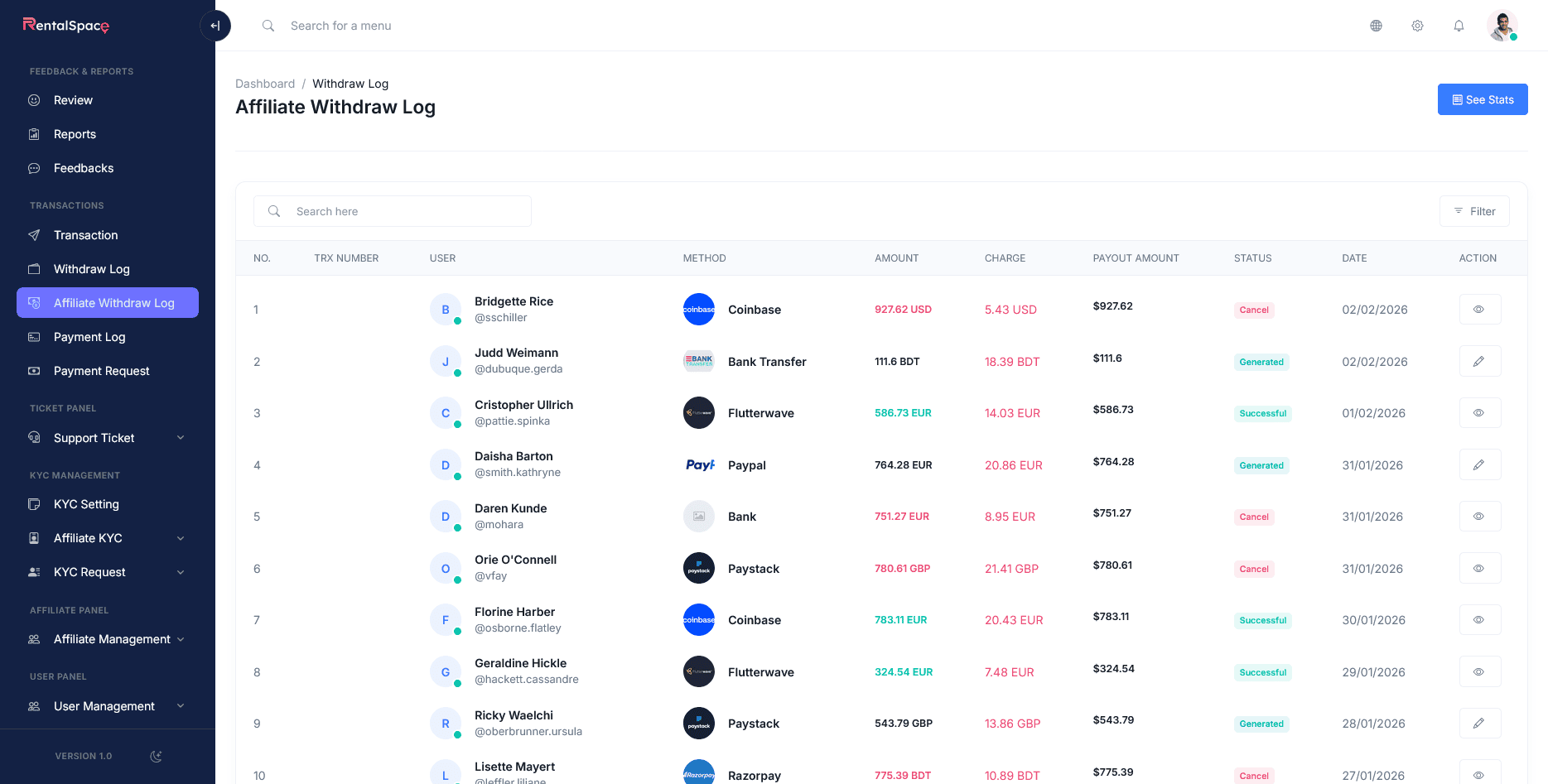View details eye icon for Cristopher Ullrich
The image size is (1548, 784).
[x=1479, y=413]
